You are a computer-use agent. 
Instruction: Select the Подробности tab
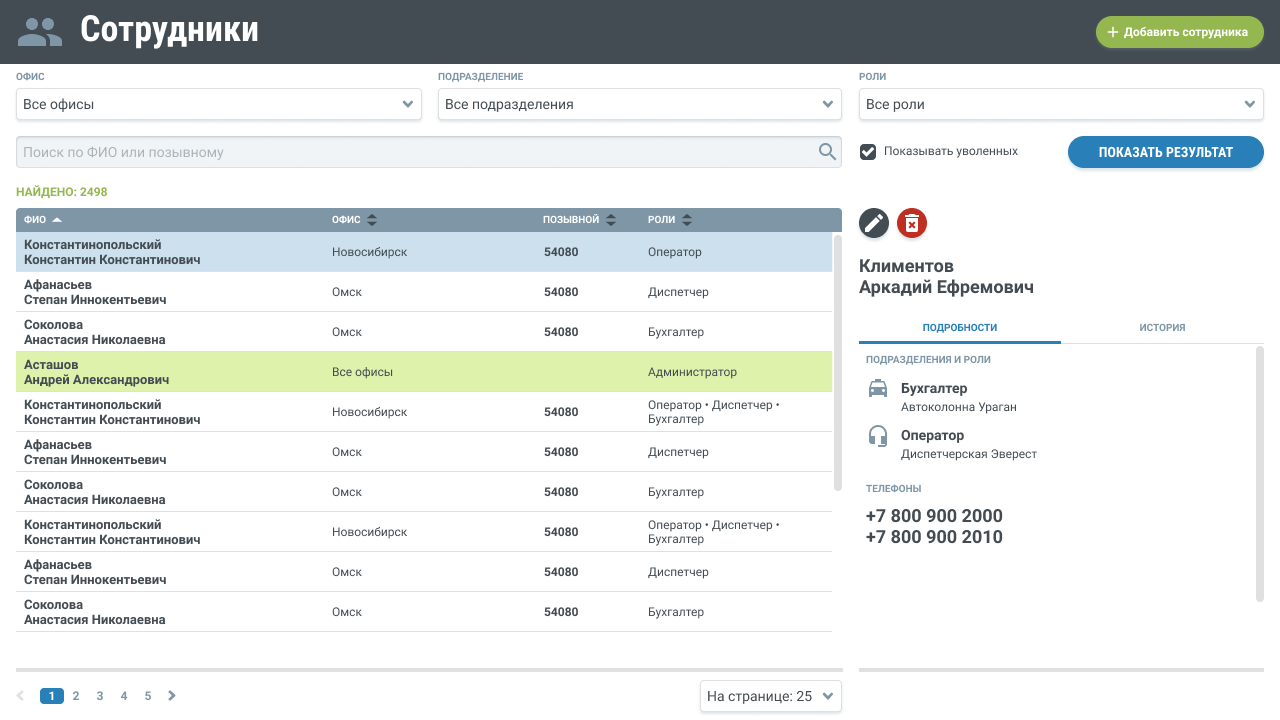pos(959,328)
